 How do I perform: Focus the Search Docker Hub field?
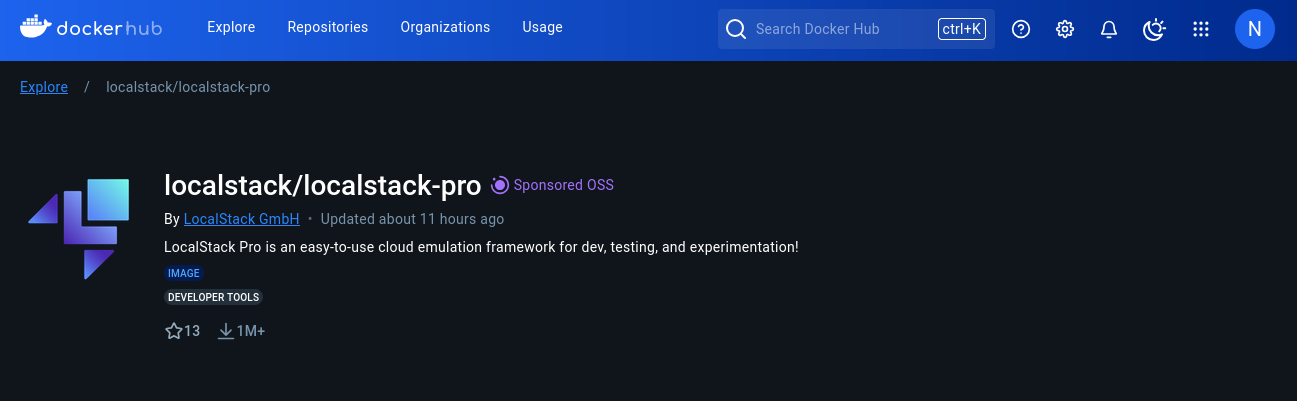pyautogui.click(x=840, y=29)
